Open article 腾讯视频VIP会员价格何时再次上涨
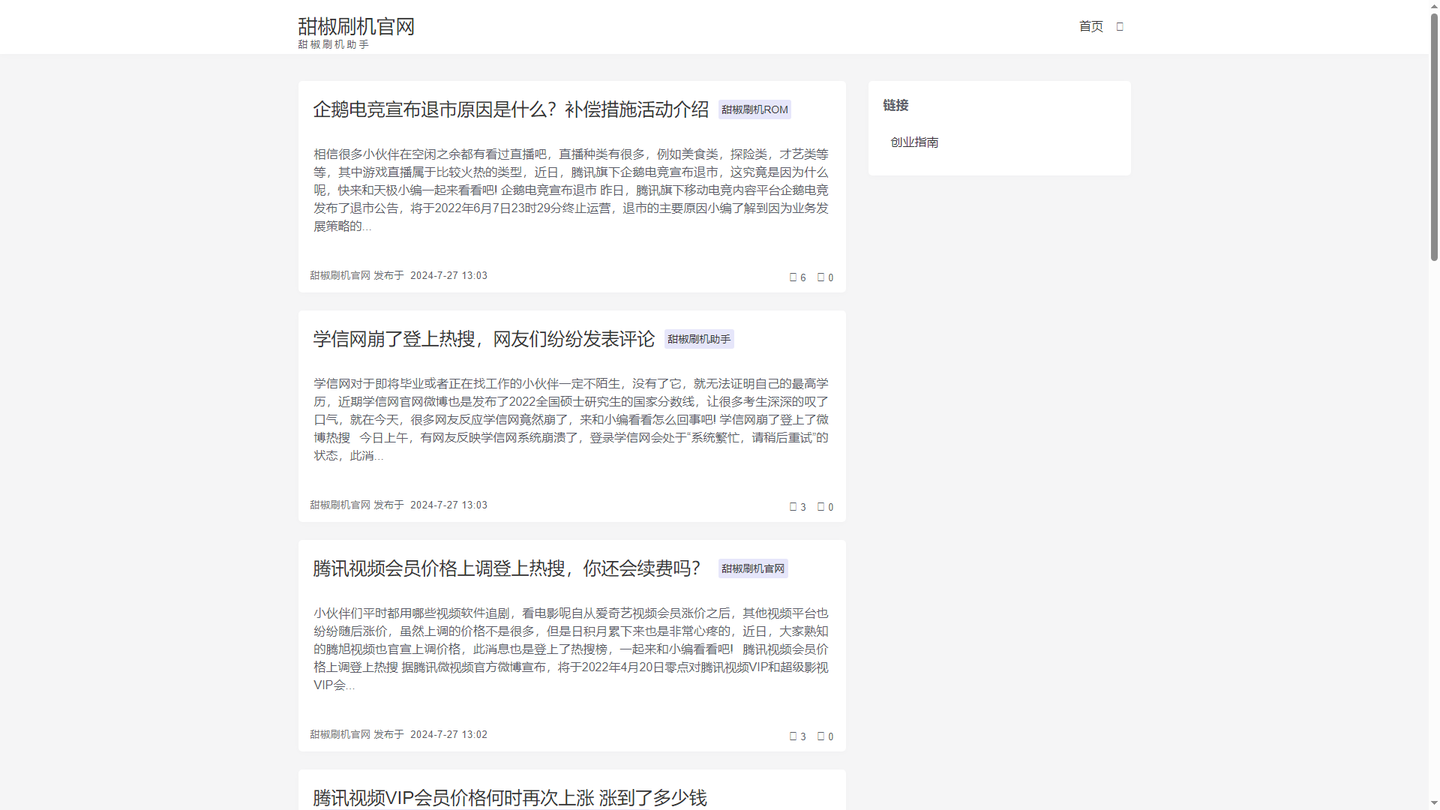This screenshot has width=1440, height=810. pyautogui.click(x=510, y=798)
